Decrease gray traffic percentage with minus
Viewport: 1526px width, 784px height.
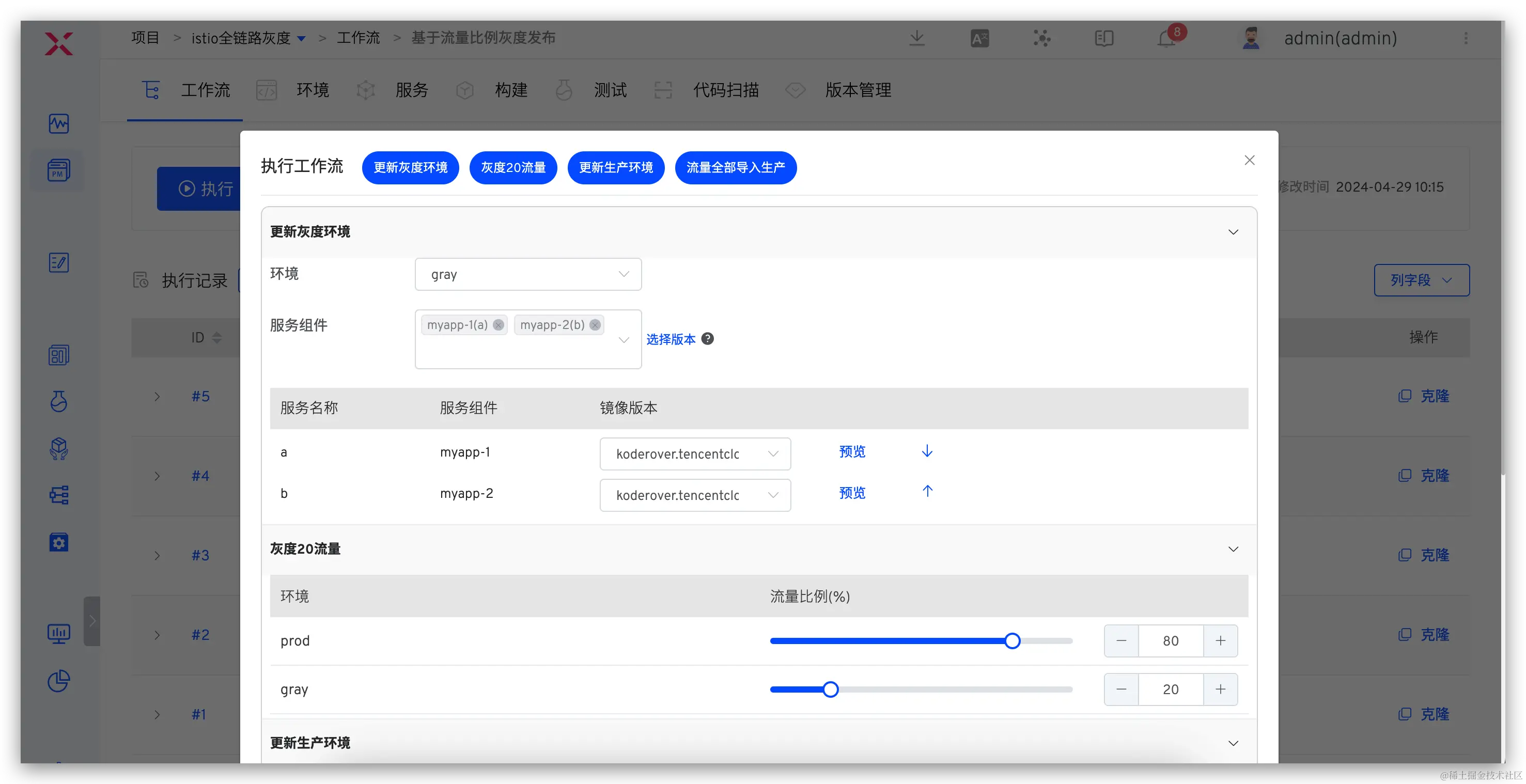[1121, 689]
